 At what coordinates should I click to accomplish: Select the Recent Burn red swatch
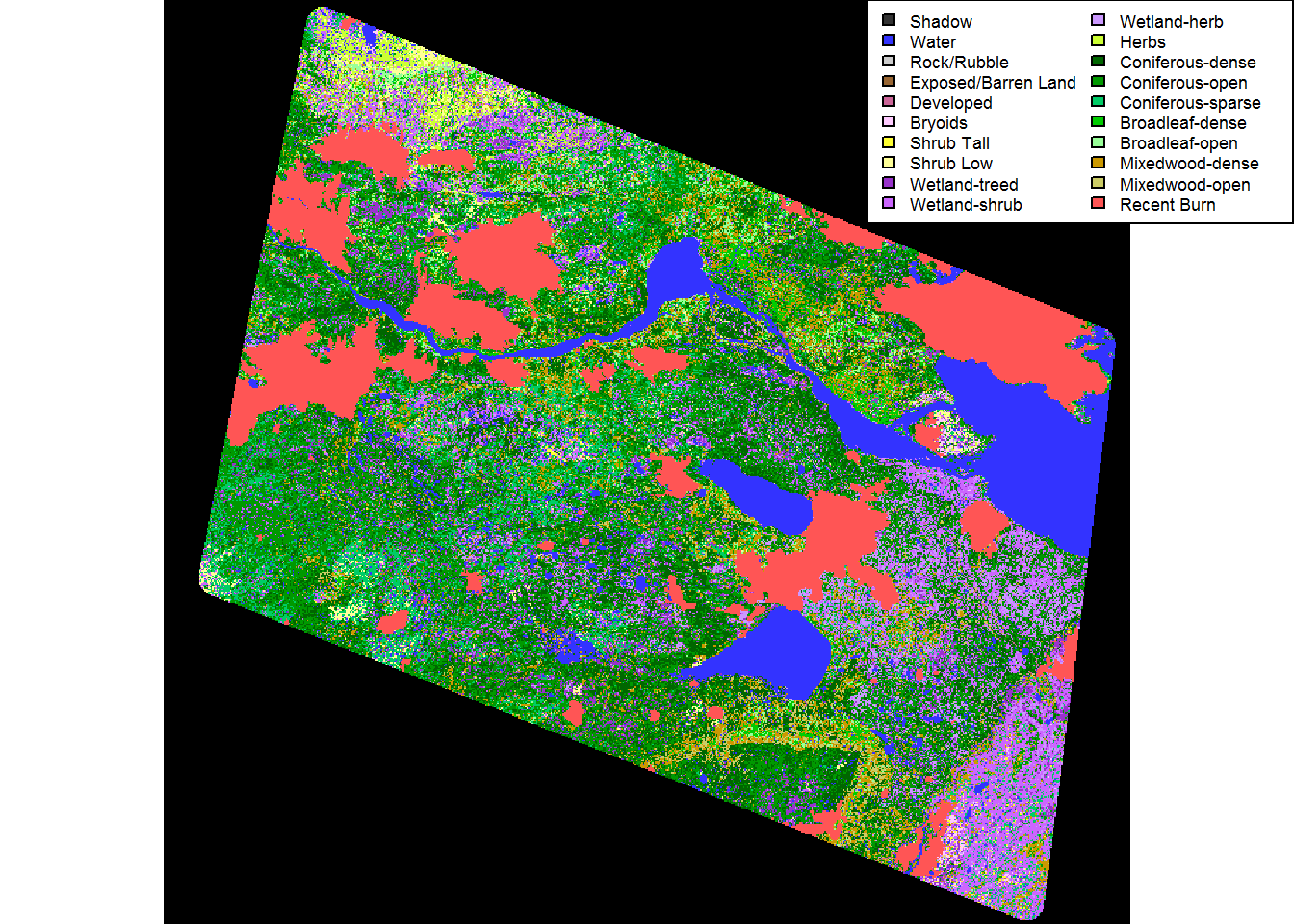click(1099, 203)
